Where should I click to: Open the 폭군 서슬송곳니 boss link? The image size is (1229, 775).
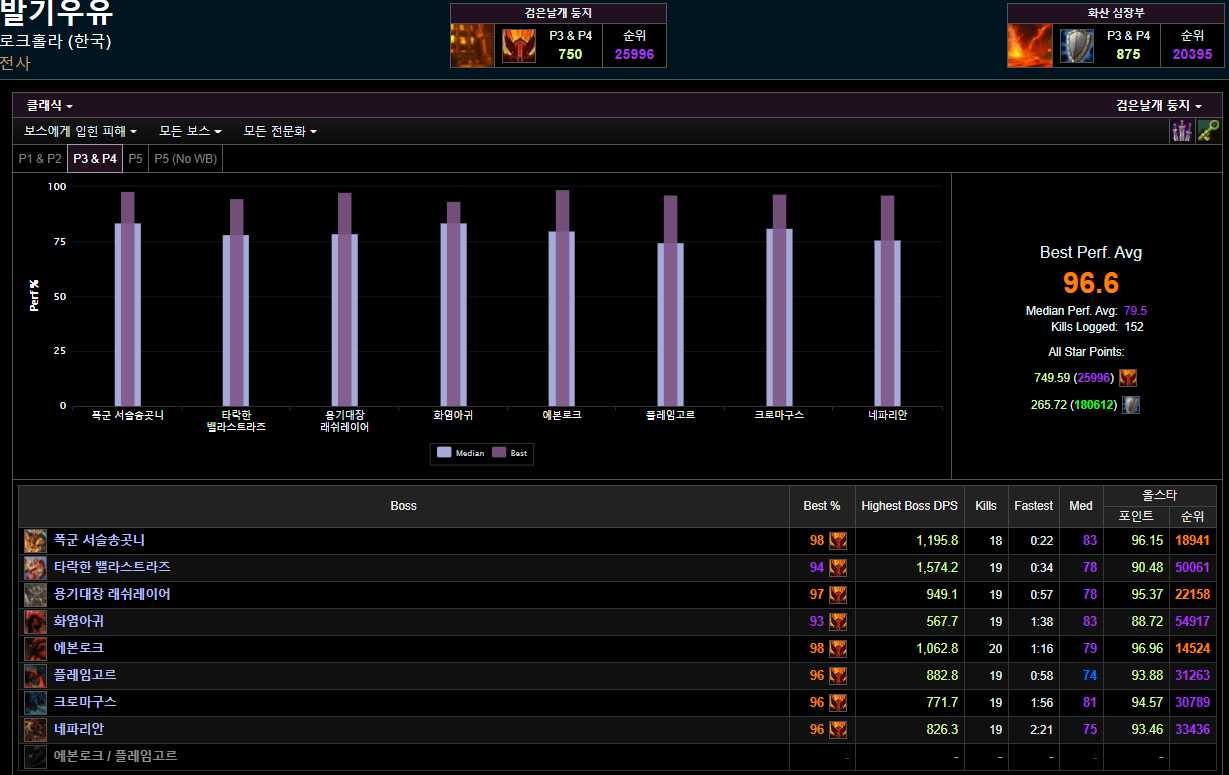pos(99,540)
